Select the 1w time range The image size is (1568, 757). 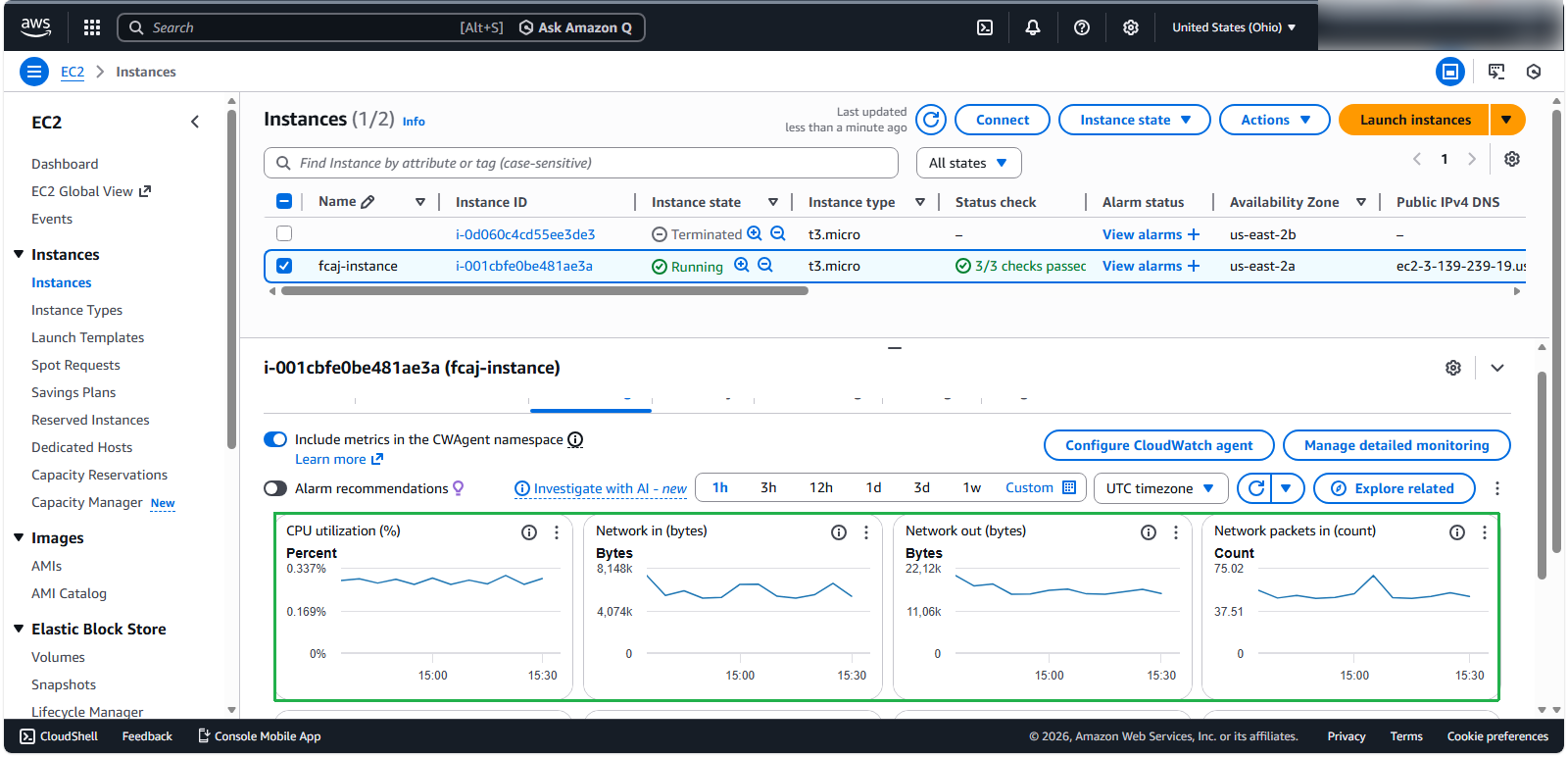(972, 487)
